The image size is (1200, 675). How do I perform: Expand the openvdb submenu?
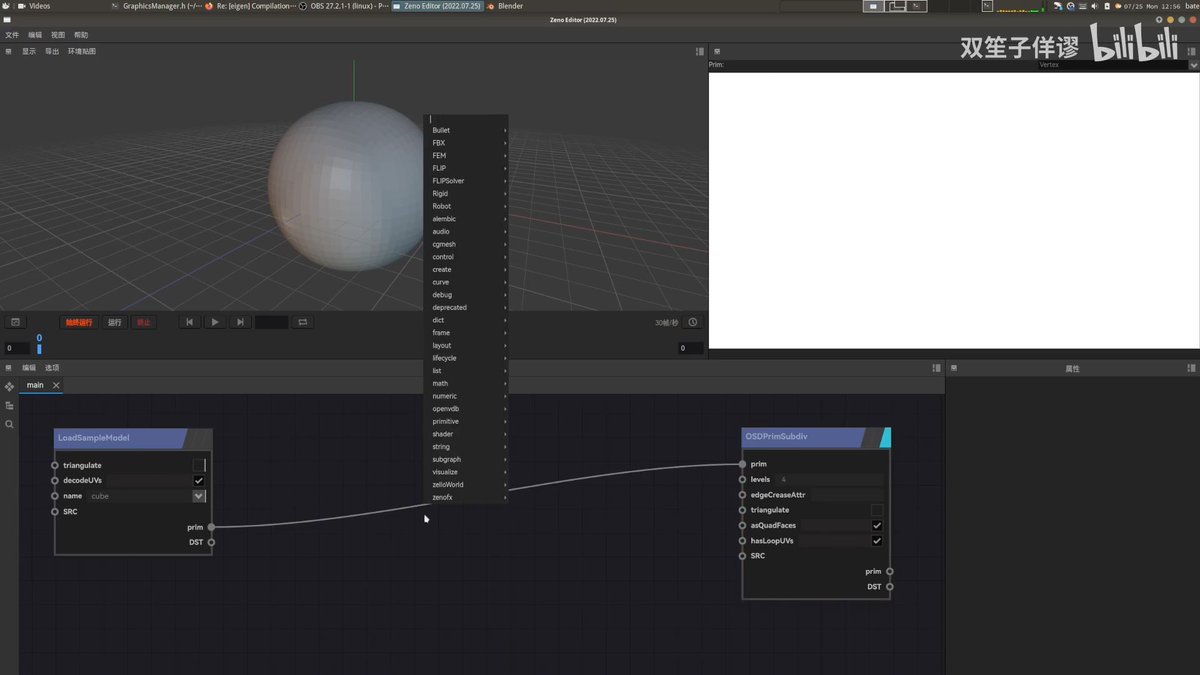point(468,409)
